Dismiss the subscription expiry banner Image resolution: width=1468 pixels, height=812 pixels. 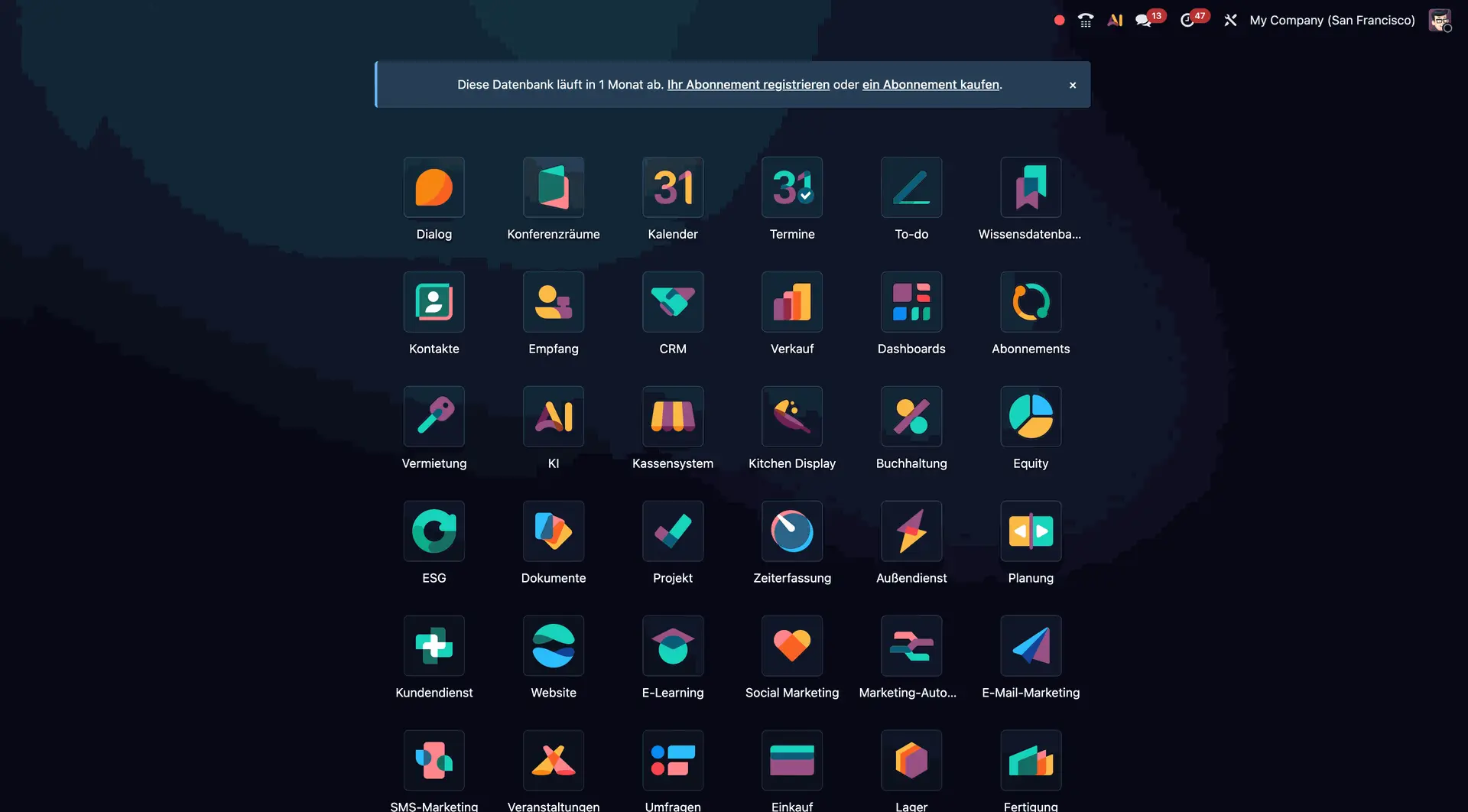coord(1072,85)
